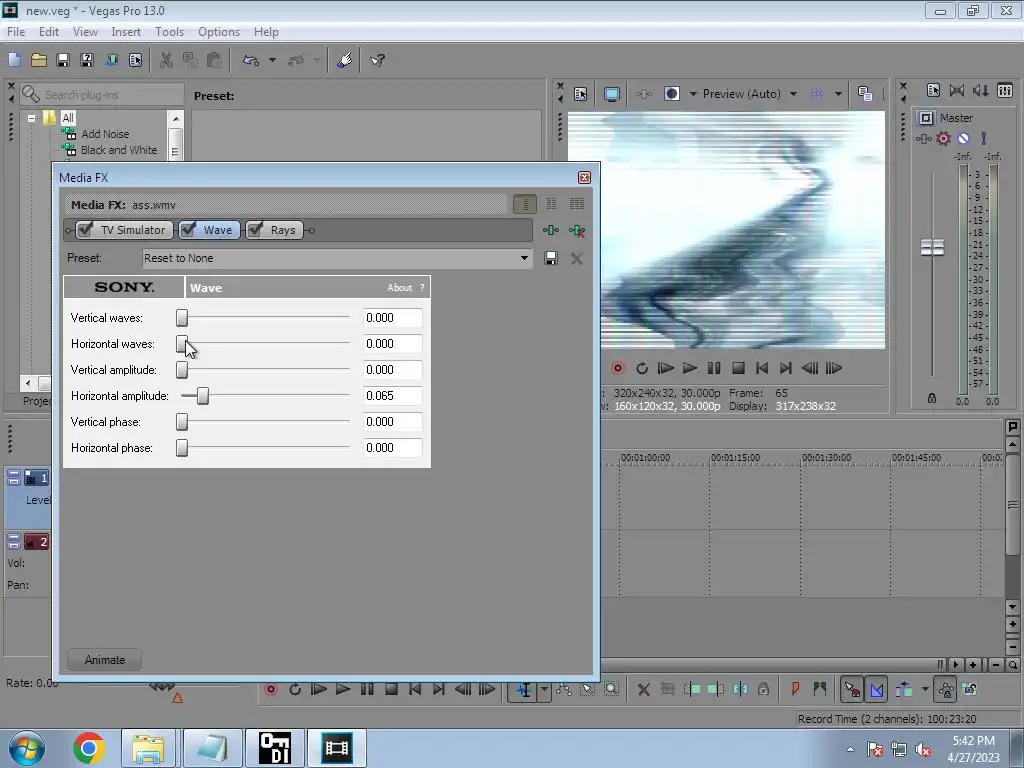The height and width of the screenshot is (768, 1024).
Task: Click Pause in the preview transport
Action: point(714,368)
